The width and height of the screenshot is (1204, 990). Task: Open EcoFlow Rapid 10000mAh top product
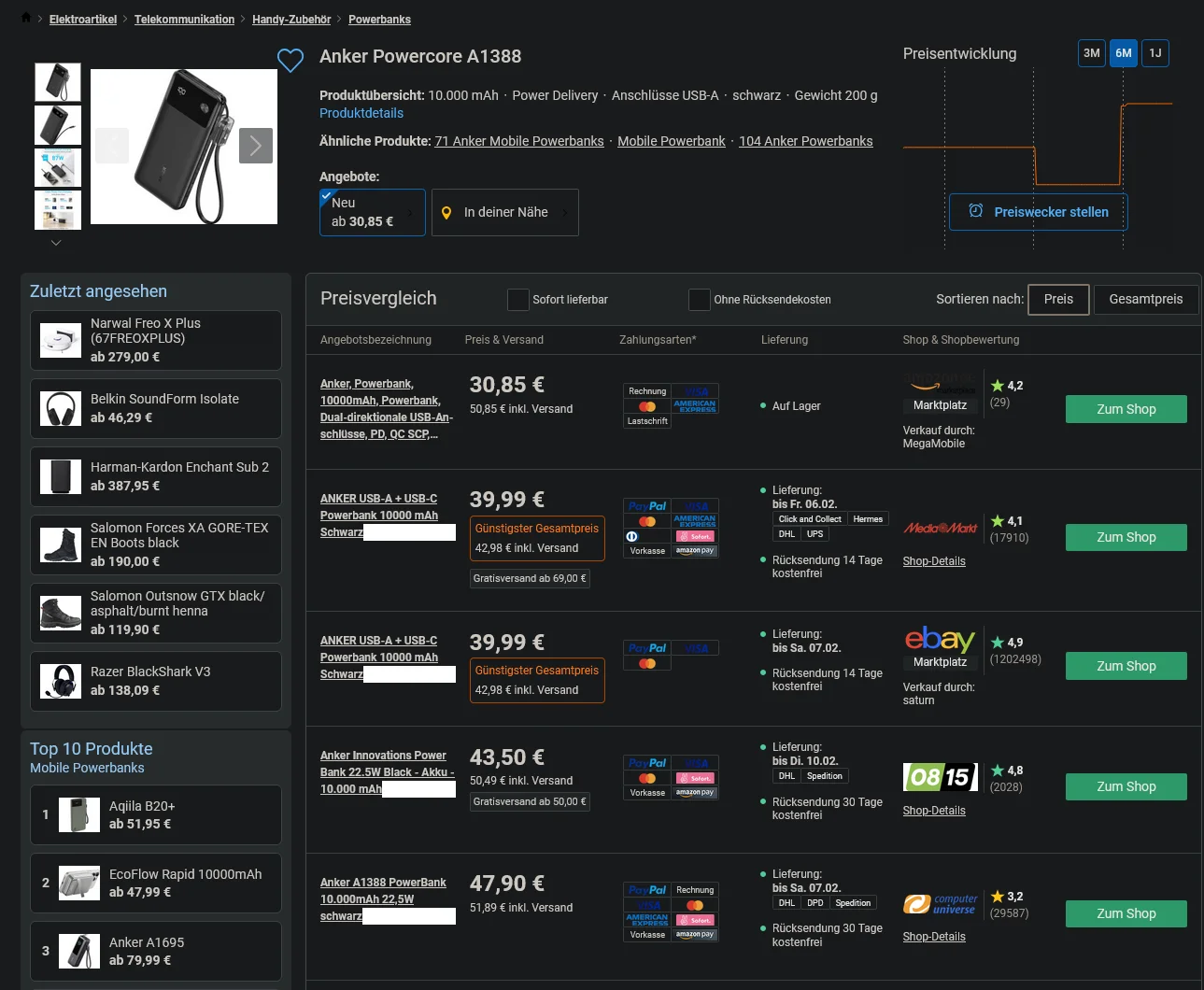point(156,883)
